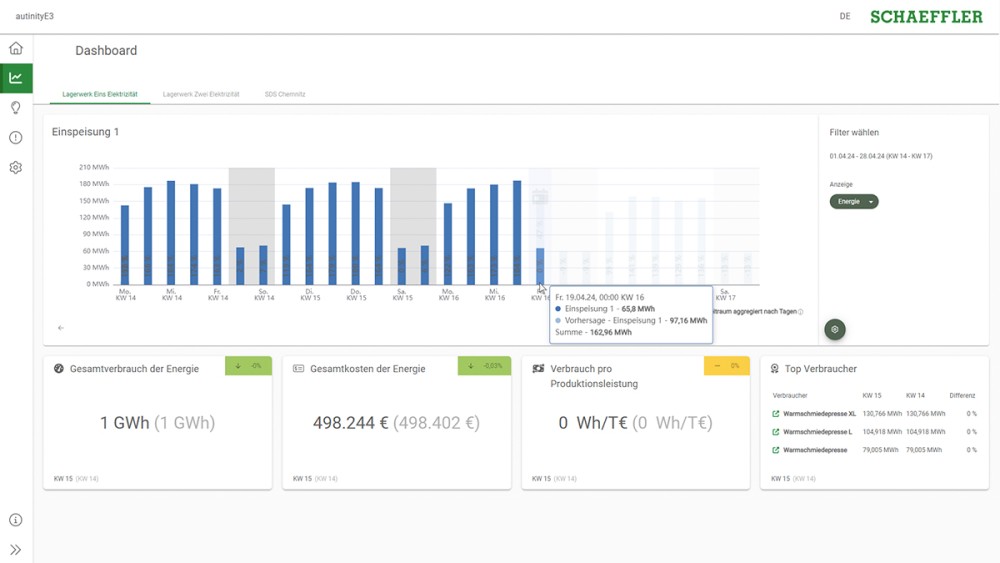The width and height of the screenshot is (1000, 563).
Task: Open the home page from sidebar
Action: pos(16,48)
